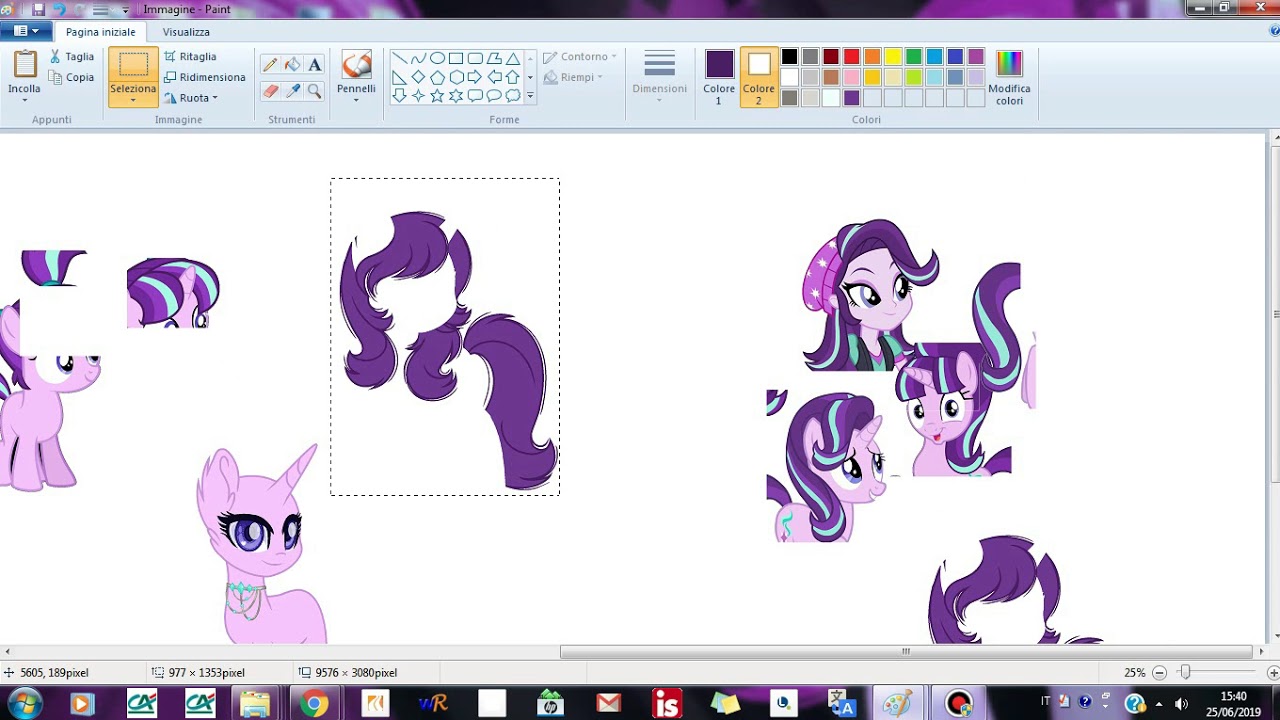Click the Copia (copy) button

tap(70, 77)
